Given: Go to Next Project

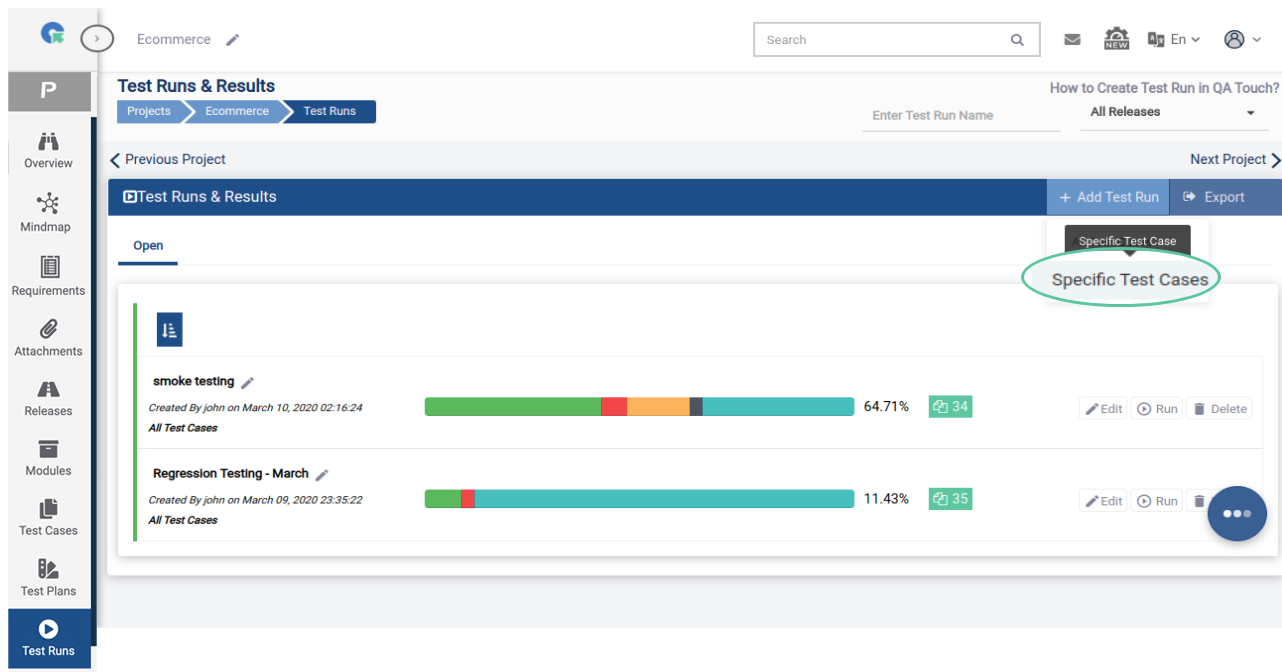Looking at the screenshot, I should point(1235,159).
